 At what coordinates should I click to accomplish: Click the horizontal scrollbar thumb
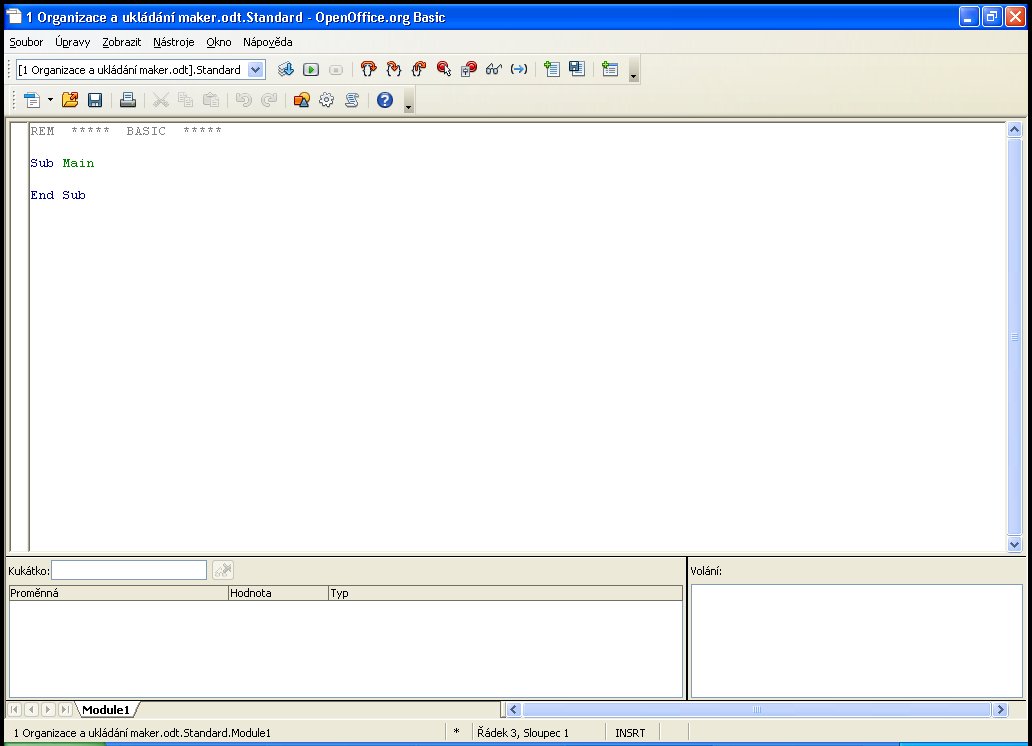[757, 710]
